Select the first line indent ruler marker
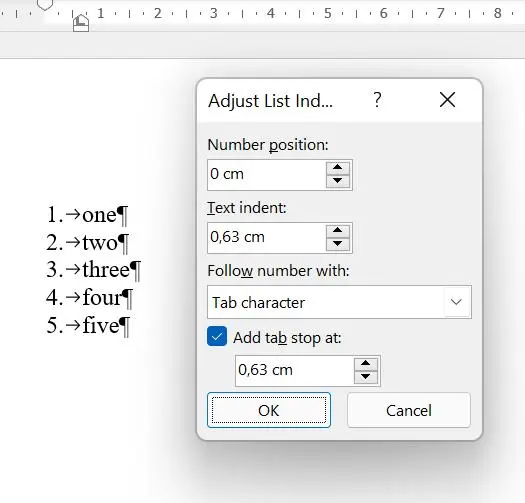This screenshot has height=503, width=525. tap(45, 4)
